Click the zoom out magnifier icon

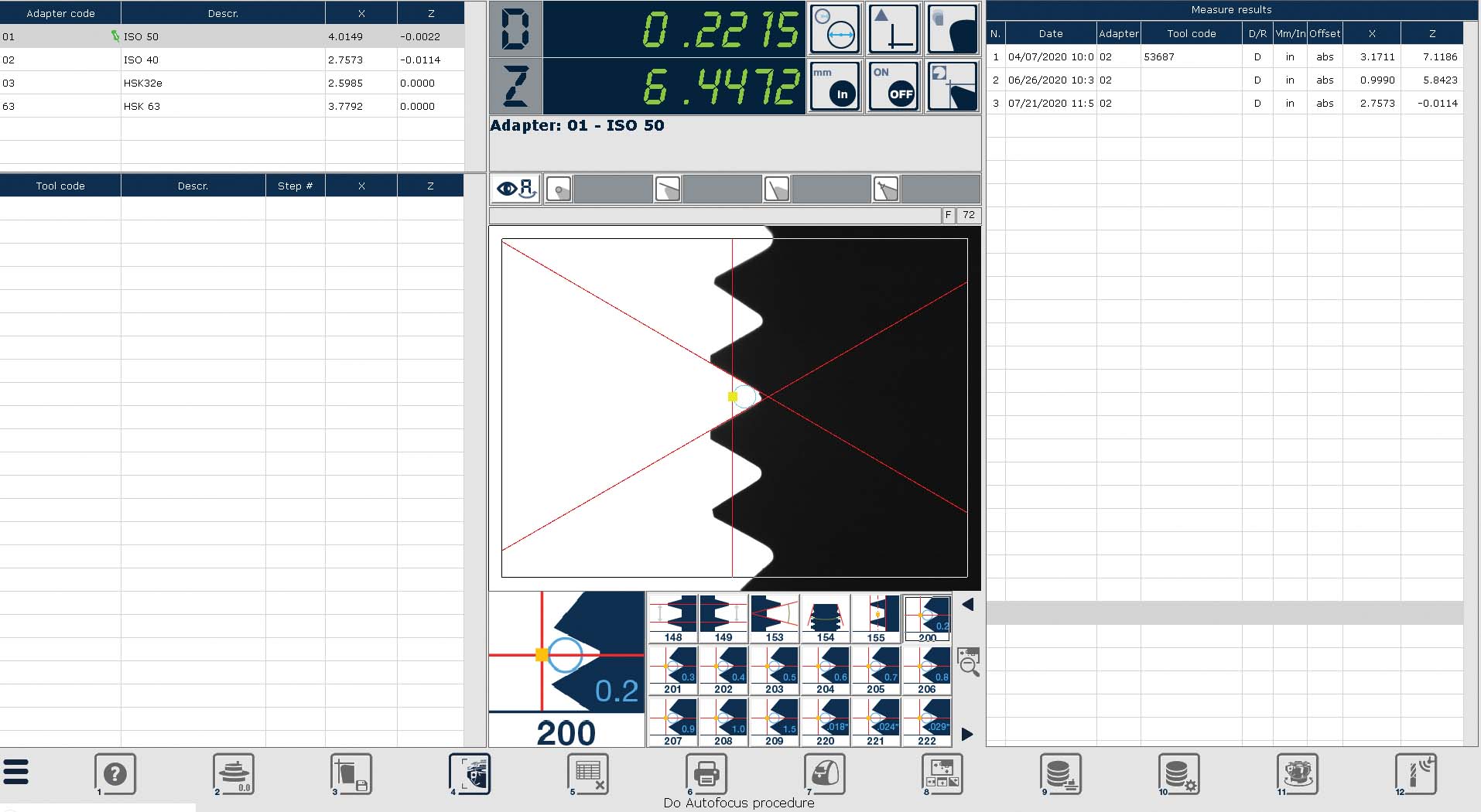point(968,662)
